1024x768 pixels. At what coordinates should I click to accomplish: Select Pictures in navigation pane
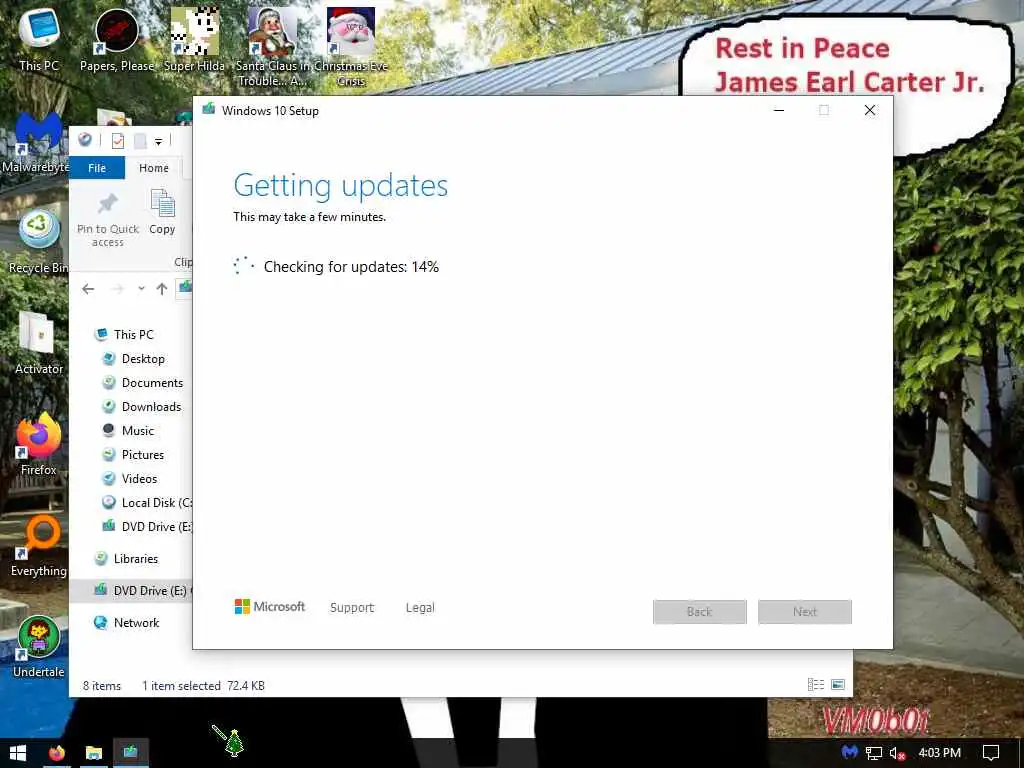(x=142, y=455)
